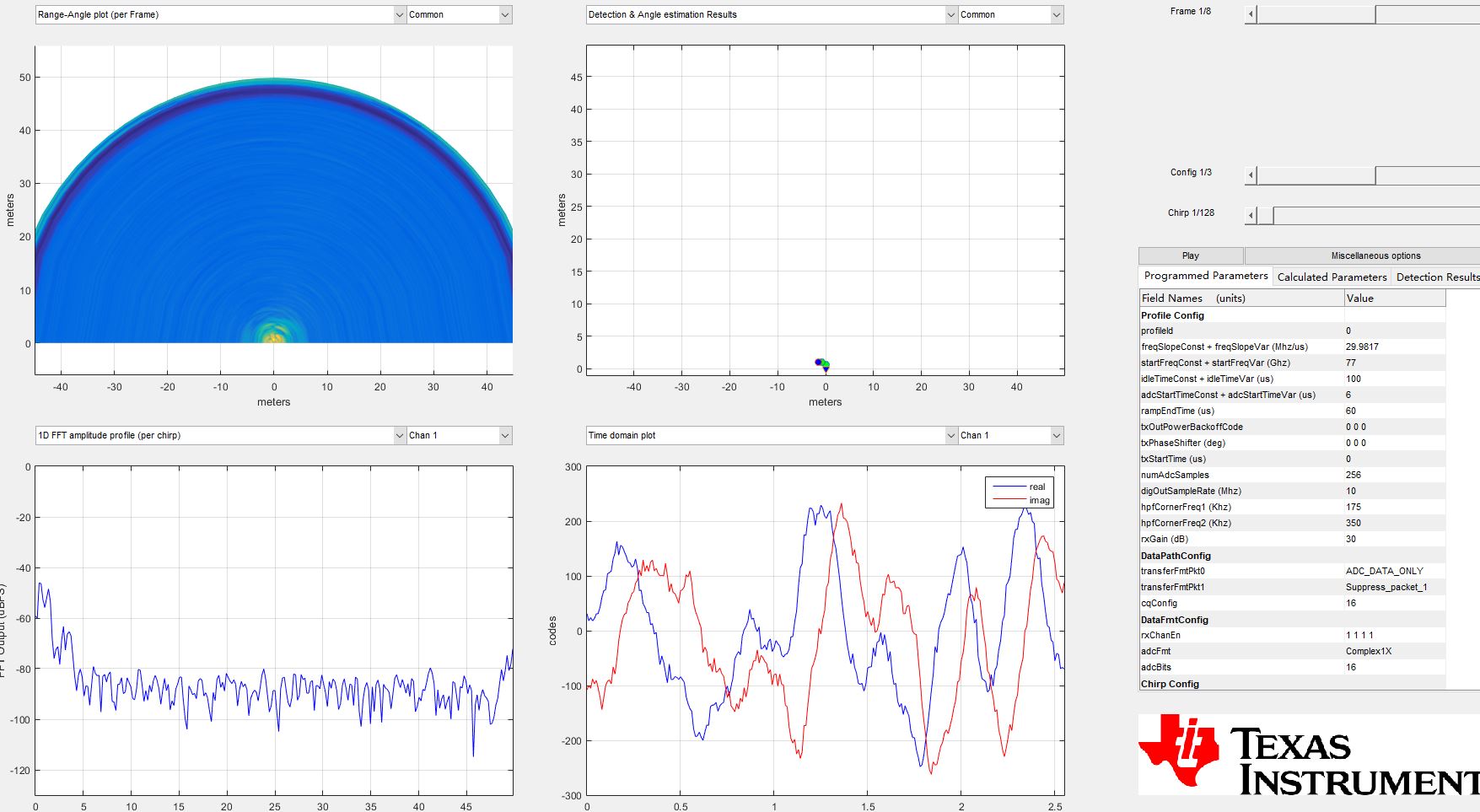Image resolution: width=1480 pixels, height=812 pixels.
Task: Click the "Chirp 1/128" label
Action: [1191, 212]
